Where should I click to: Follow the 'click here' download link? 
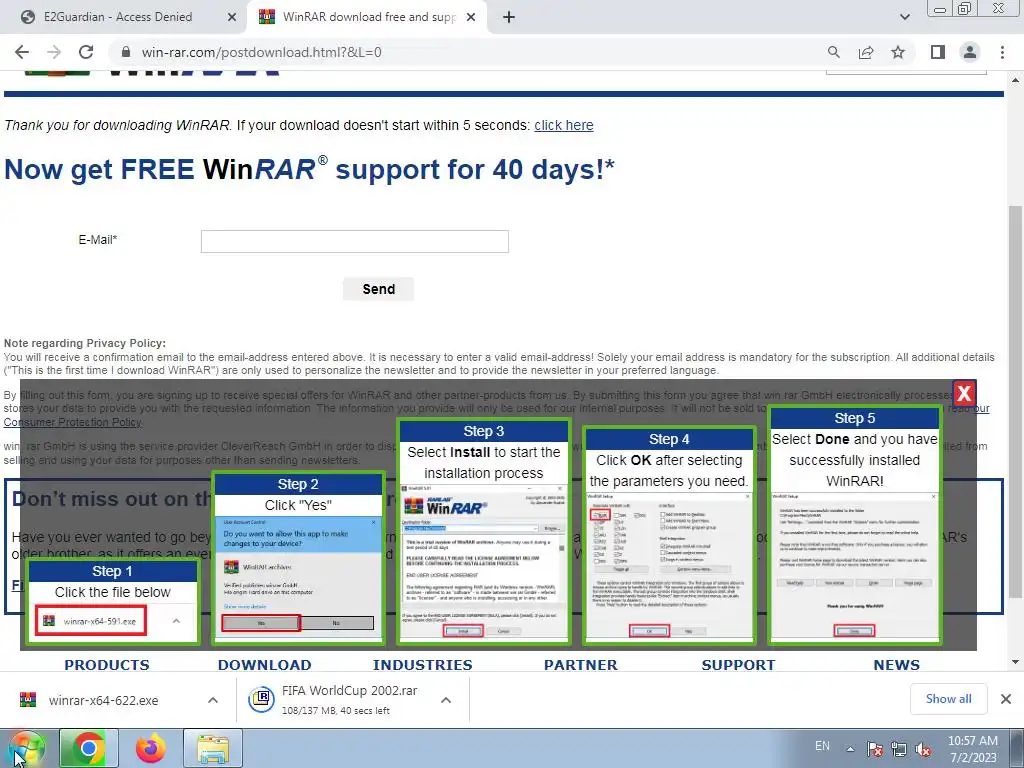point(564,125)
